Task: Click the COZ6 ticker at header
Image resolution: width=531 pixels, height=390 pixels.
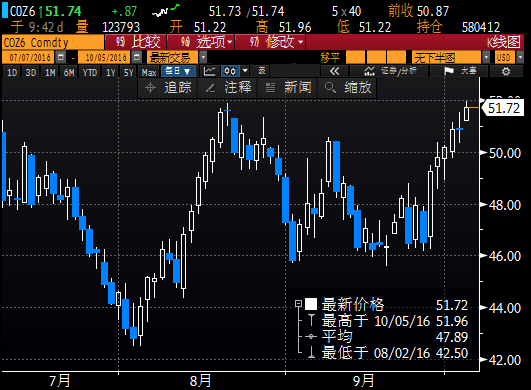Action: tap(22, 11)
